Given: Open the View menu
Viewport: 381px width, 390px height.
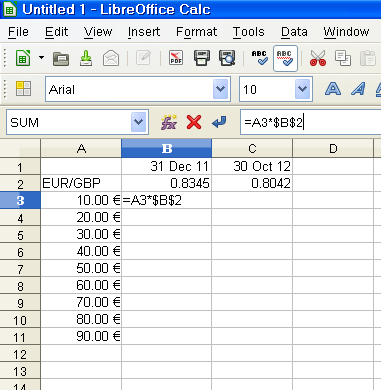Looking at the screenshot, I should click(x=98, y=32).
